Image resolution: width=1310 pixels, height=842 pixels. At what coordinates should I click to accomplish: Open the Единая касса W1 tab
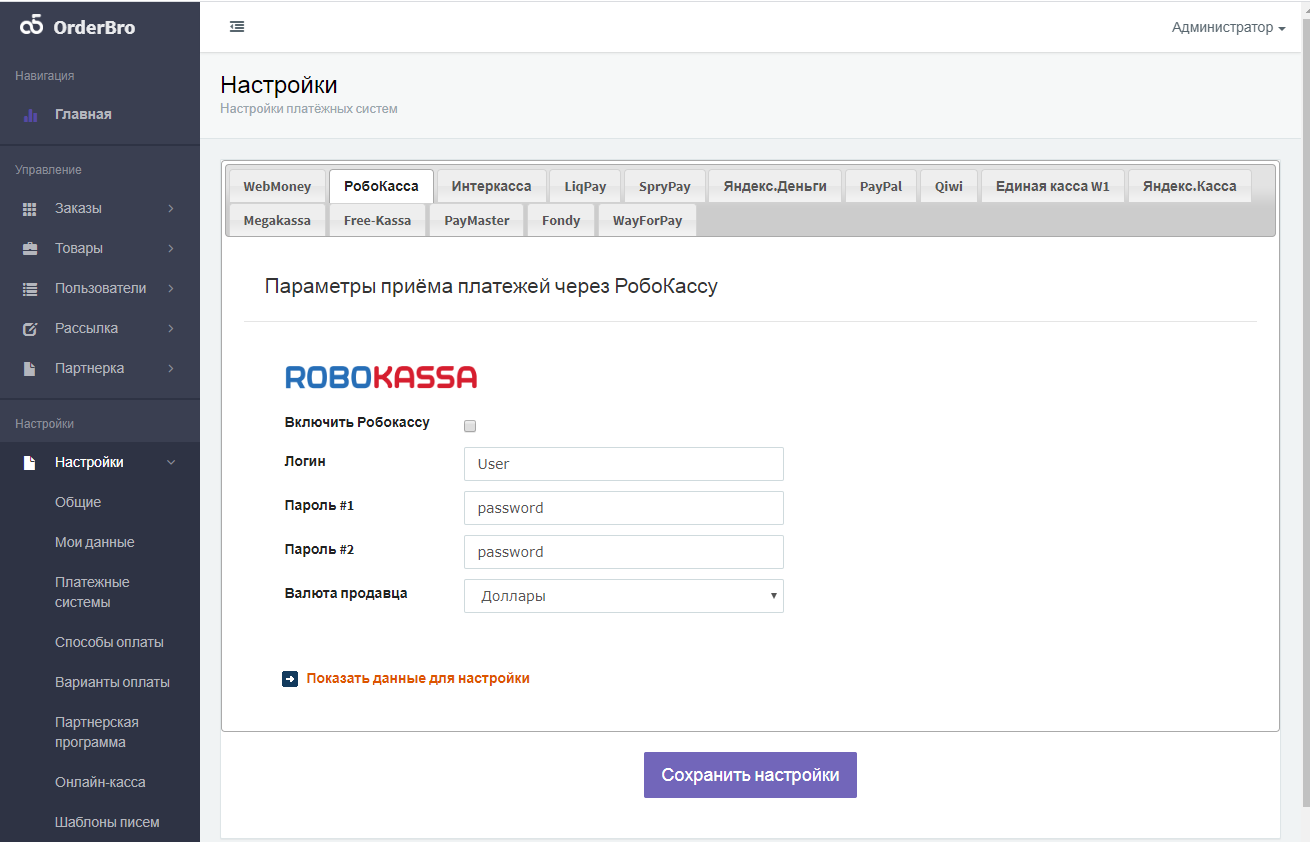coord(1053,186)
